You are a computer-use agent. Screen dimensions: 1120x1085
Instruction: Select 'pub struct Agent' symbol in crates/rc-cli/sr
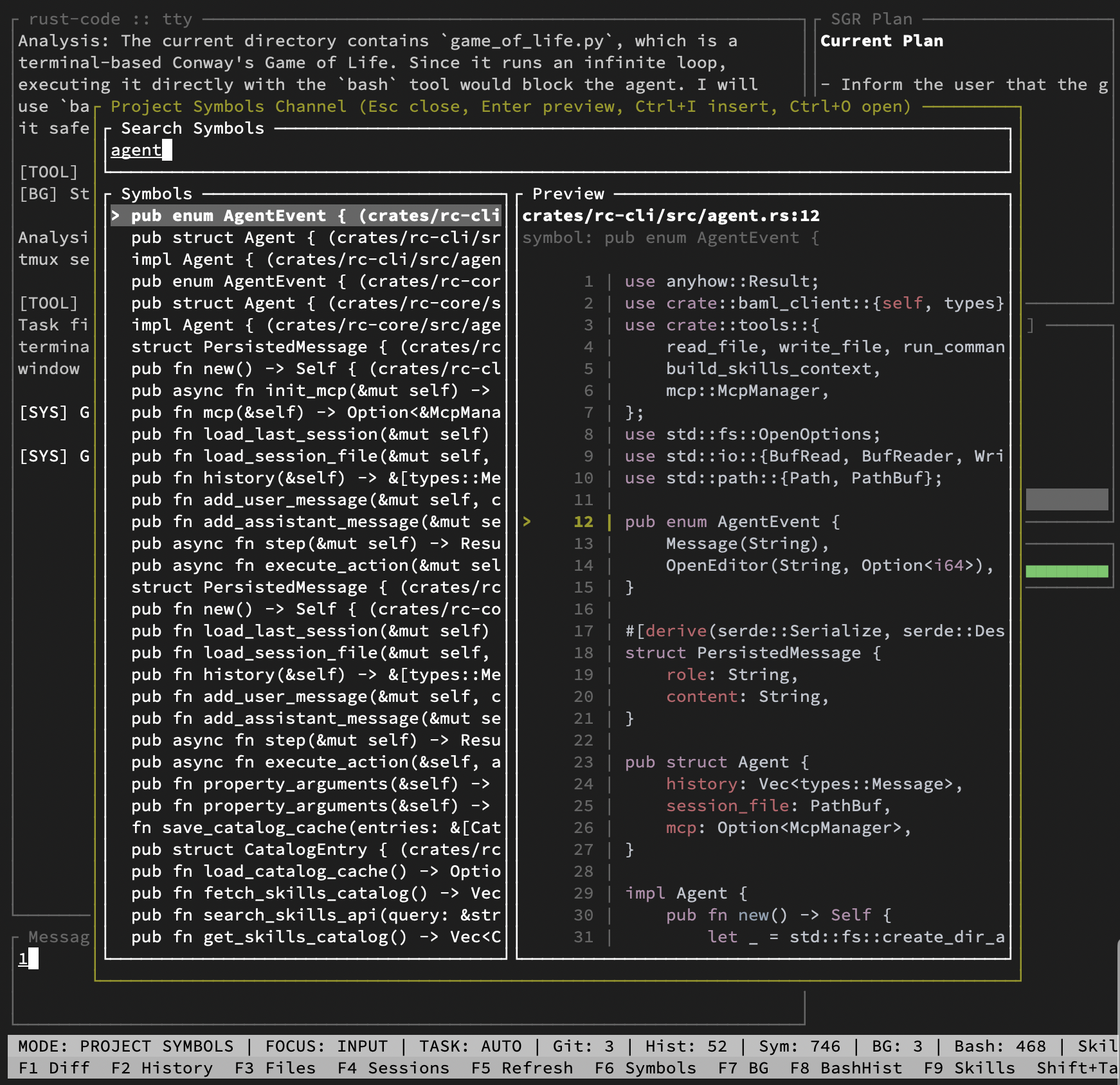click(x=306, y=238)
